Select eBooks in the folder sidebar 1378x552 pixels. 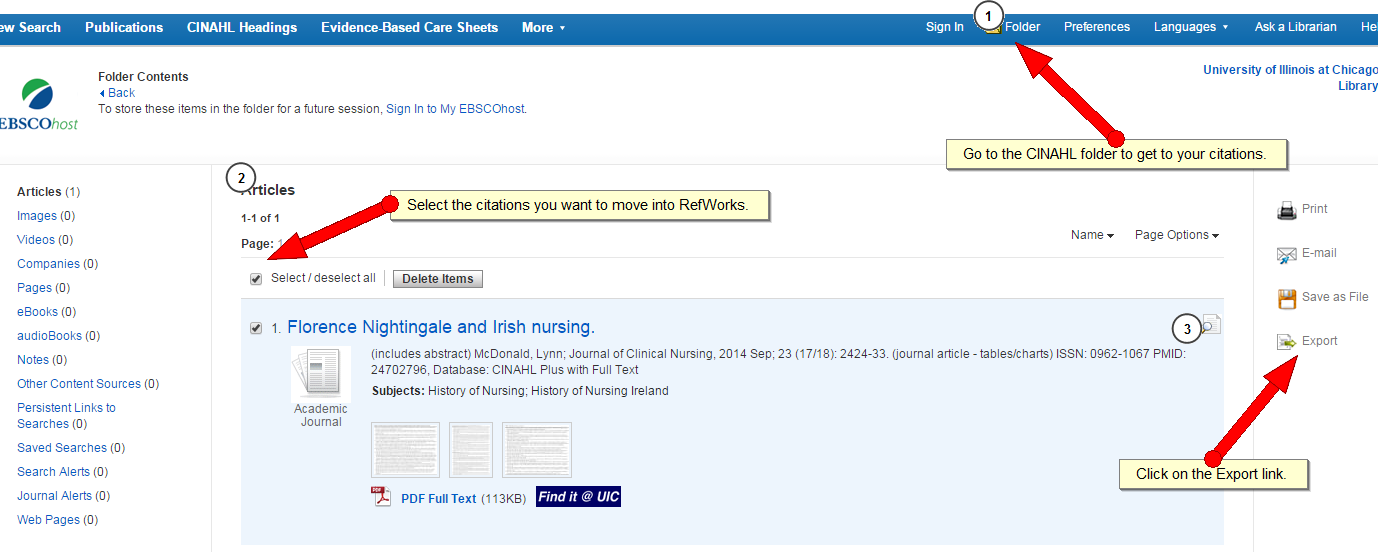click(x=47, y=312)
